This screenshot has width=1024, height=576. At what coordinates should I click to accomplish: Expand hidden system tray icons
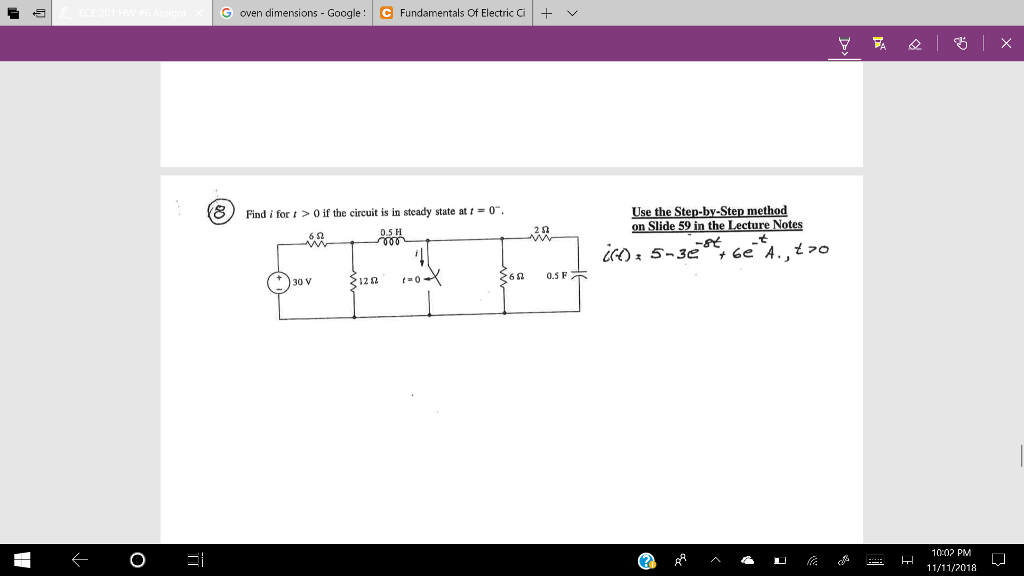[x=715, y=561]
